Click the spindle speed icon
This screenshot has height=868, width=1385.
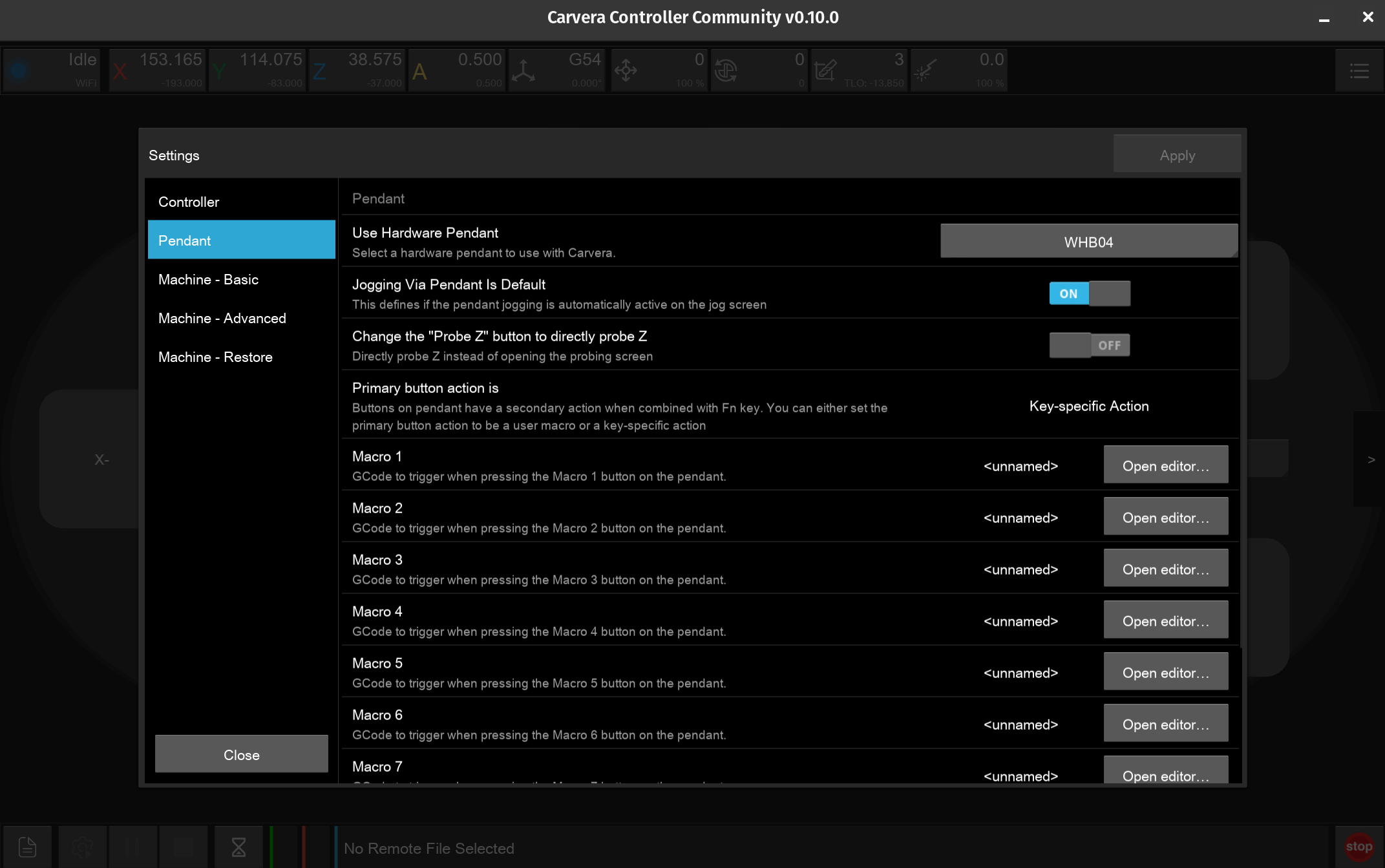(726, 70)
